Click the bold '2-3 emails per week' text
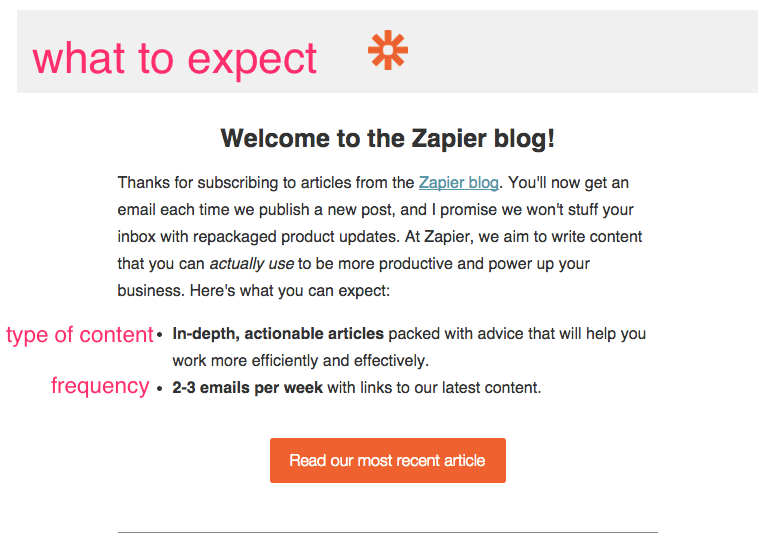The width and height of the screenshot is (783, 541). pos(247,387)
